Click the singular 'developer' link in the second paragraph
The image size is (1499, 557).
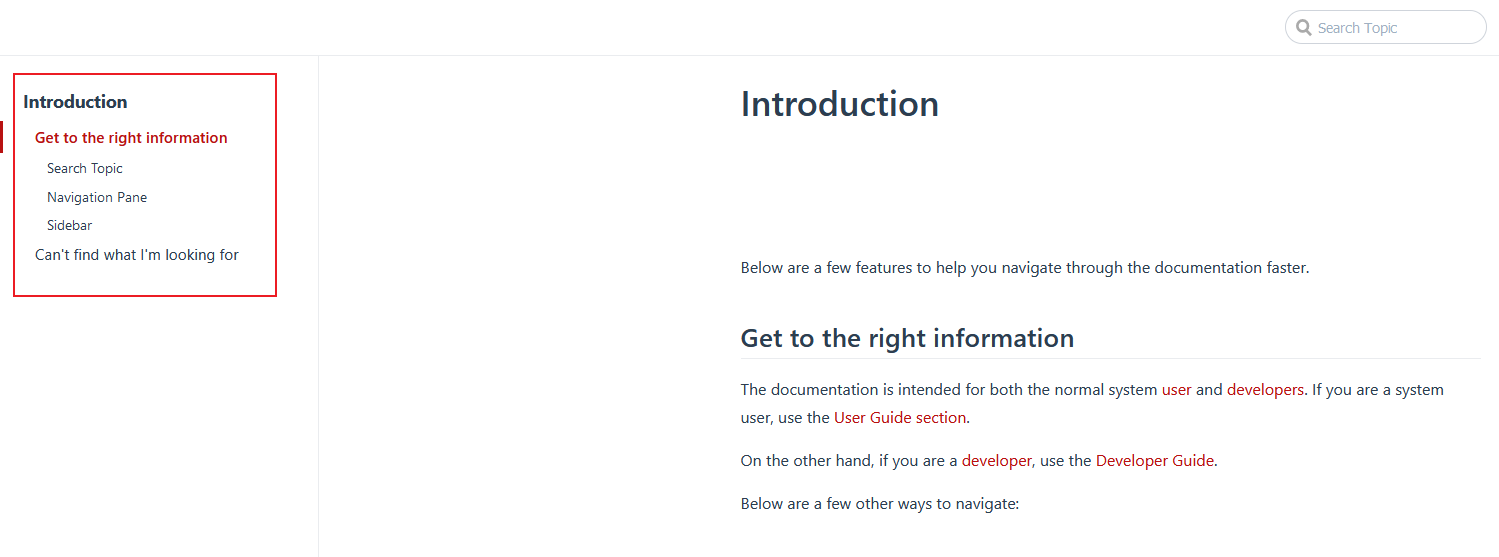pyautogui.click(x=996, y=461)
